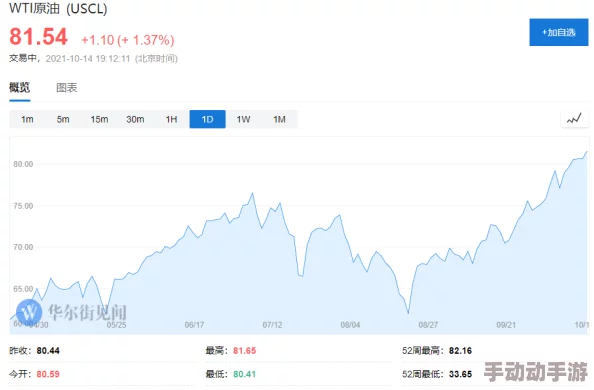Click the 07/12 date label

272,325
